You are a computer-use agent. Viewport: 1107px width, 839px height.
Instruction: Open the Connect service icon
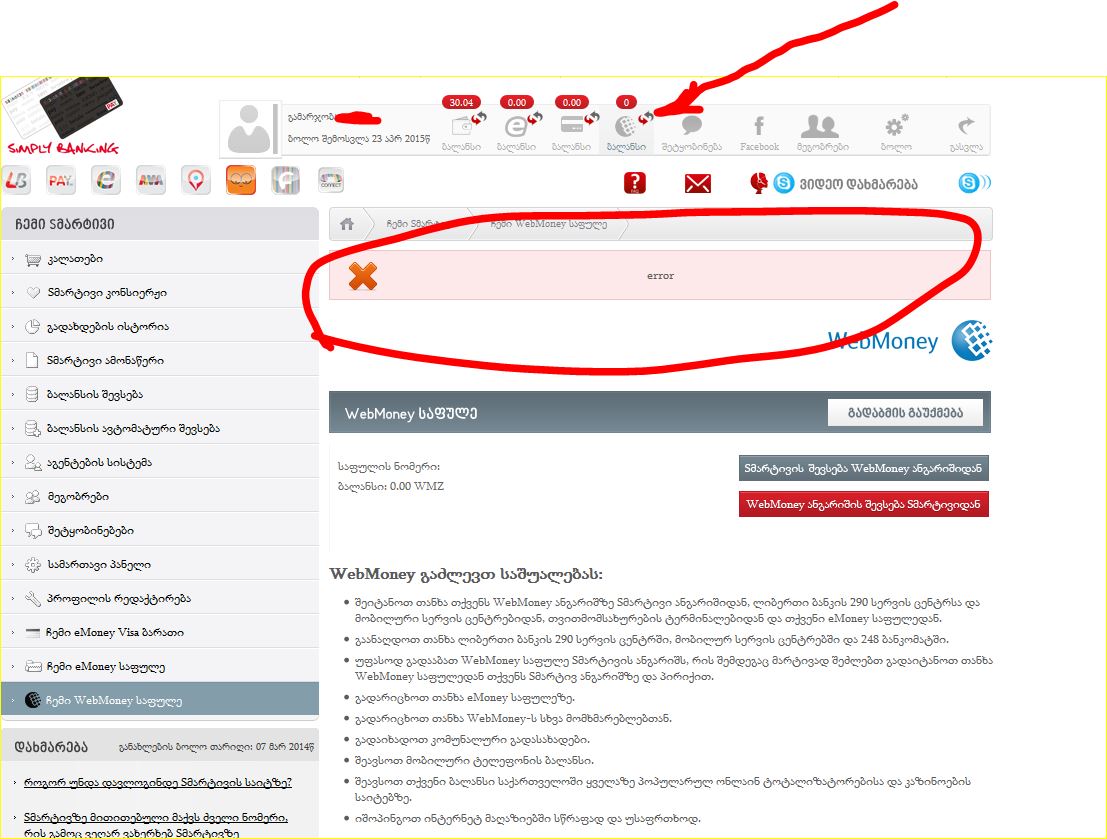click(330, 181)
